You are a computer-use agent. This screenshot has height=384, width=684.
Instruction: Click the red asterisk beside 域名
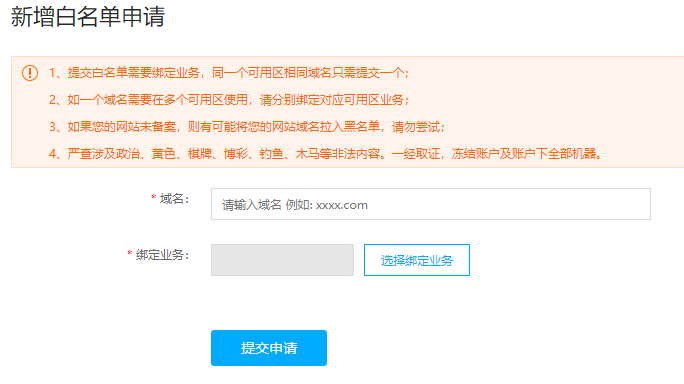click(x=154, y=198)
